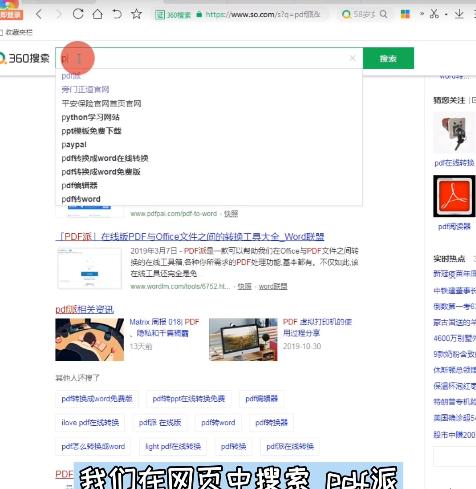Open result title 「PDF派」在线版PDF与Office文件
The width and height of the screenshot is (476, 489).
tap(190, 237)
